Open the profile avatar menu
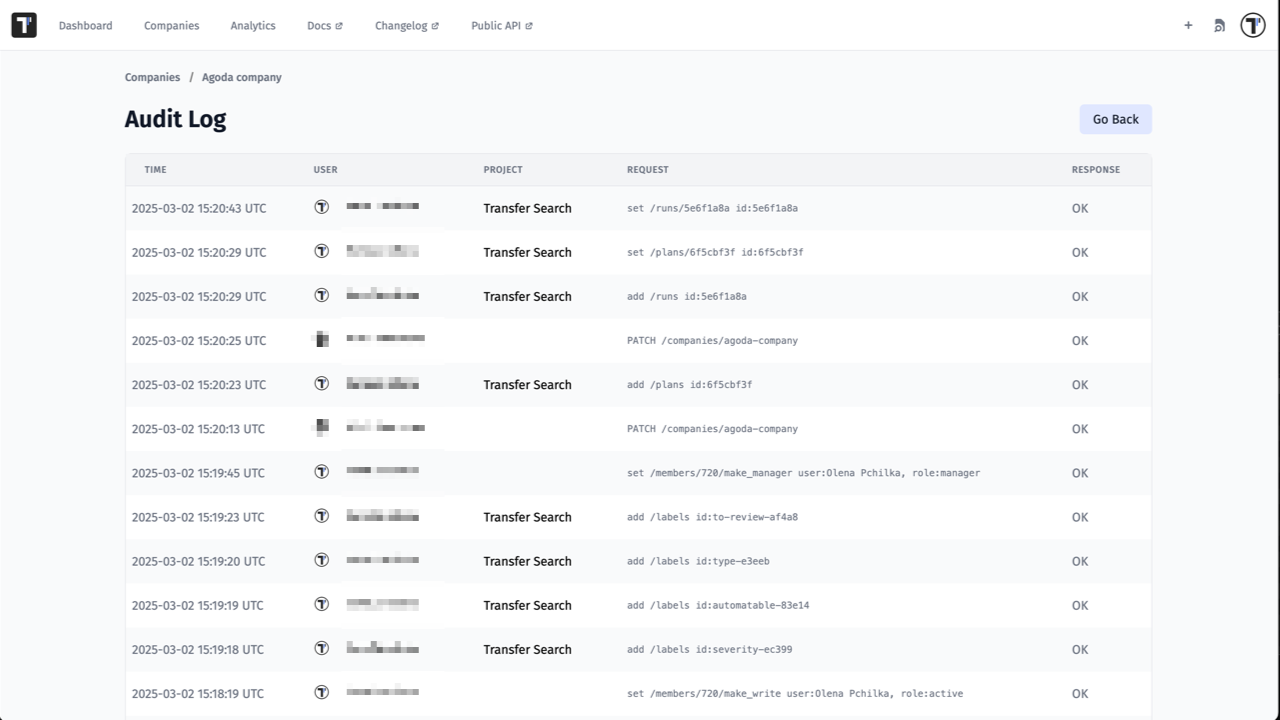 (1252, 25)
